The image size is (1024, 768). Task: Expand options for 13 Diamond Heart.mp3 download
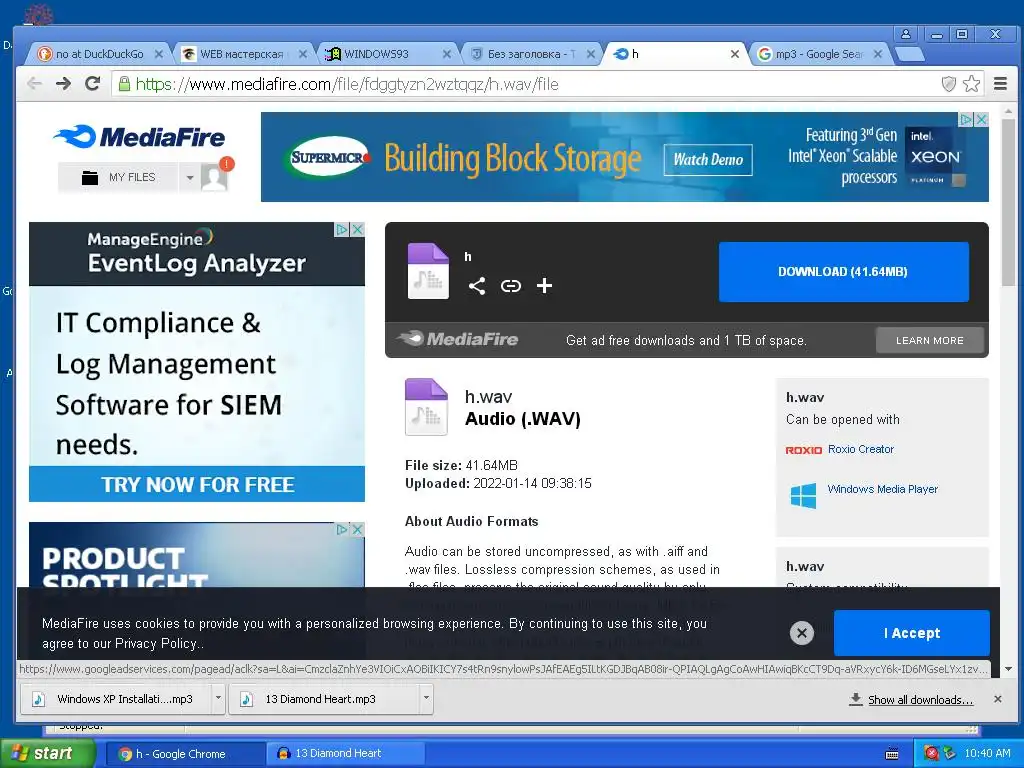[426, 698]
